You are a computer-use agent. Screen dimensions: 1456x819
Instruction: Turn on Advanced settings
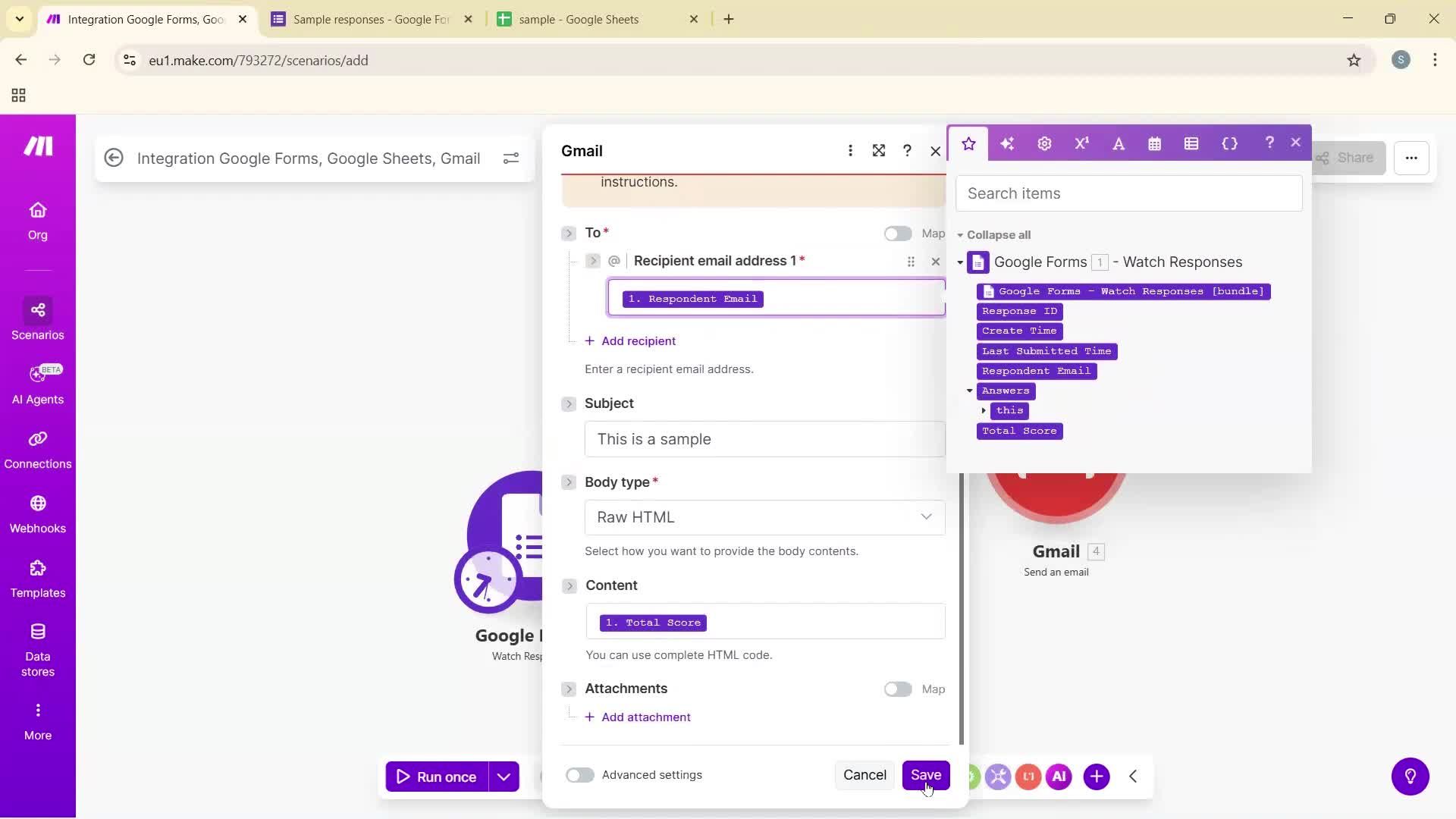tap(579, 774)
